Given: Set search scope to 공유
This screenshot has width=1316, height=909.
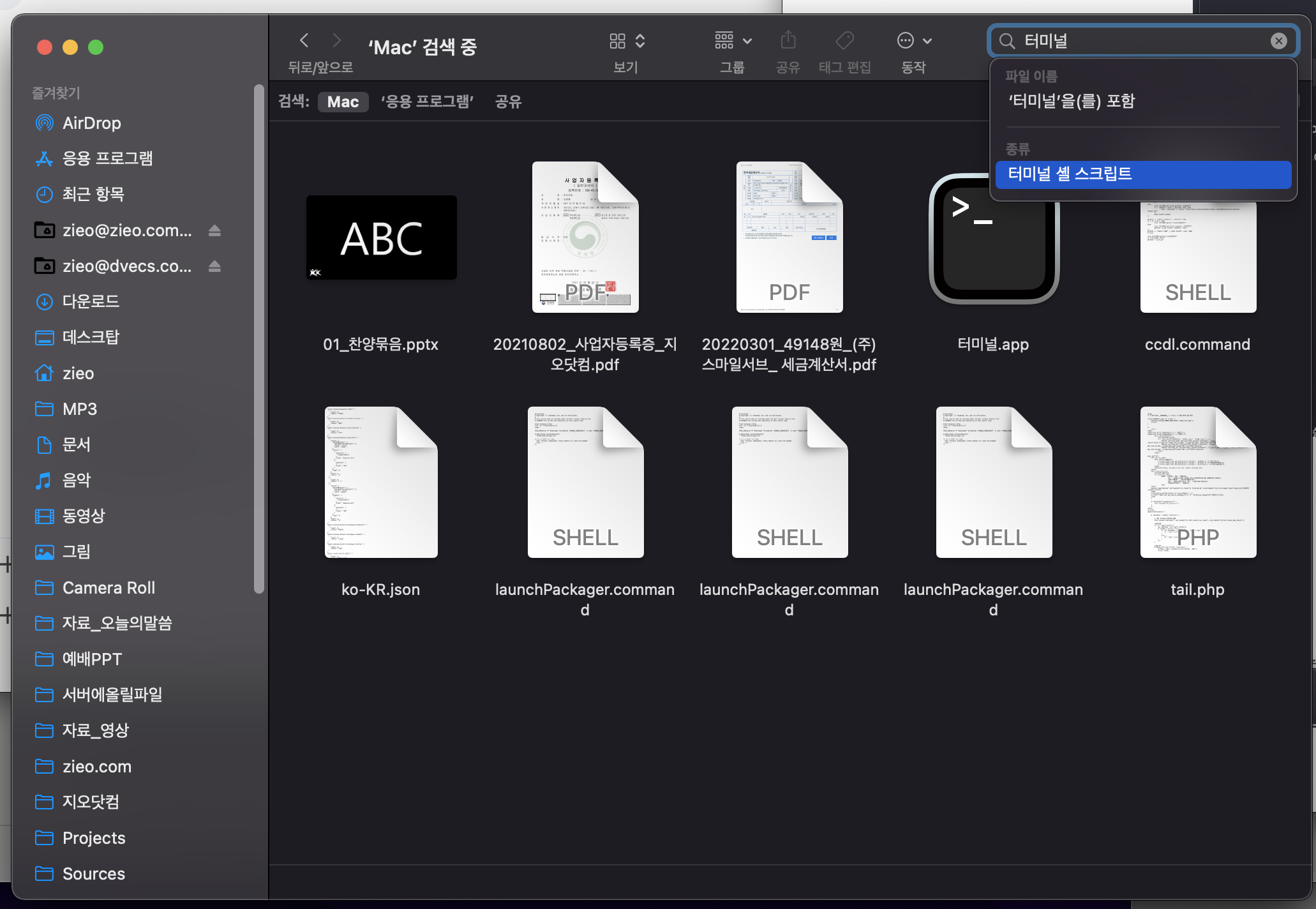Looking at the screenshot, I should [x=508, y=101].
